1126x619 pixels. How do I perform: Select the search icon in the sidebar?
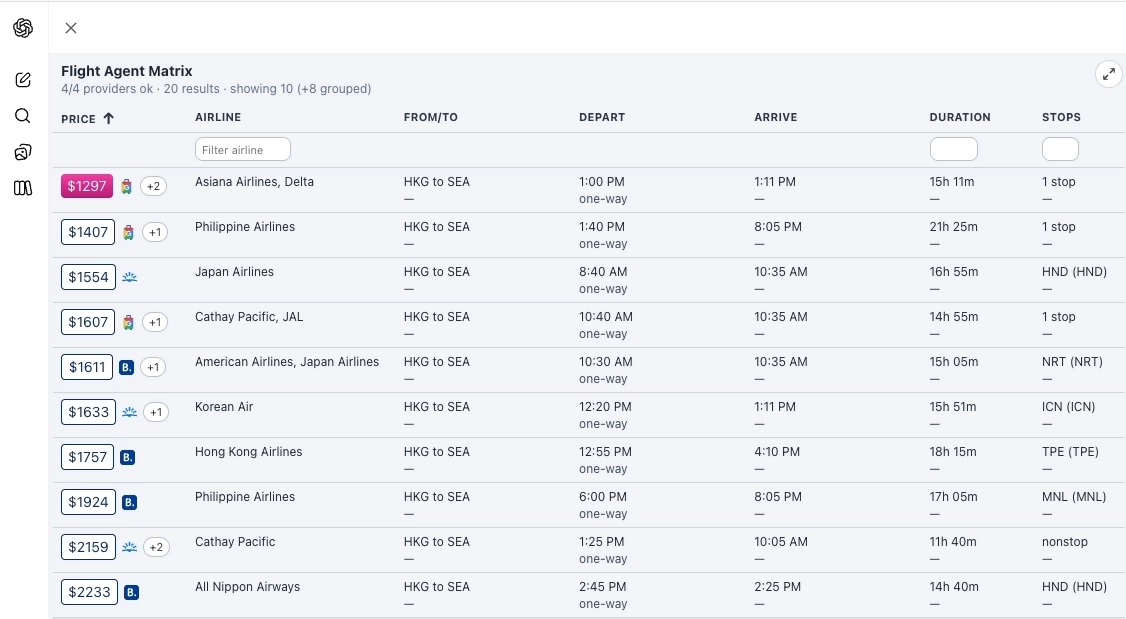[22, 116]
